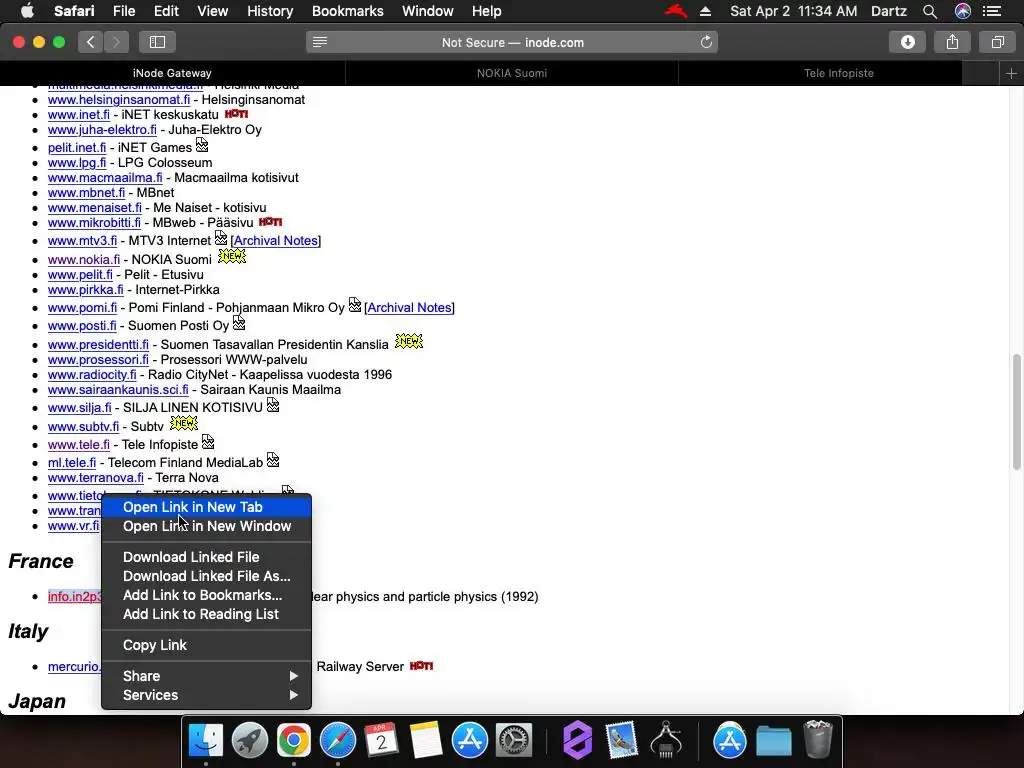Image resolution: width=1024 pixels, height=768 pixels.
Task: Switch to the Tele Infopiste tab
Action: click(x=839, y=73)
